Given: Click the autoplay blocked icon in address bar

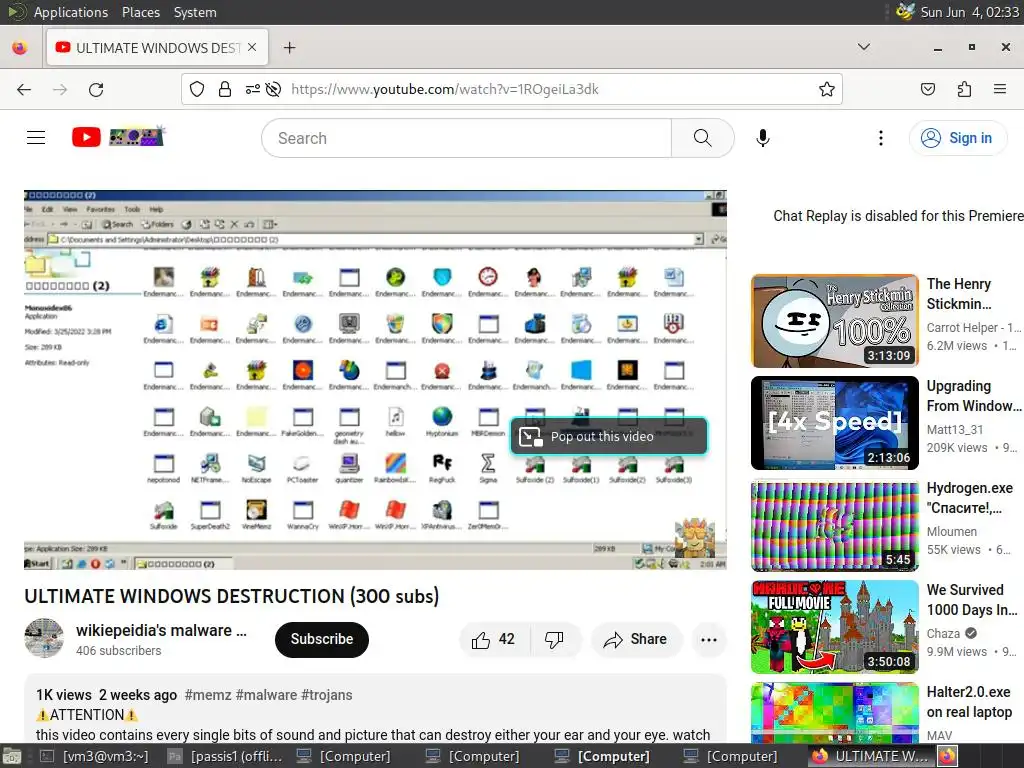Looking at the screenshot, I should 274,89.
